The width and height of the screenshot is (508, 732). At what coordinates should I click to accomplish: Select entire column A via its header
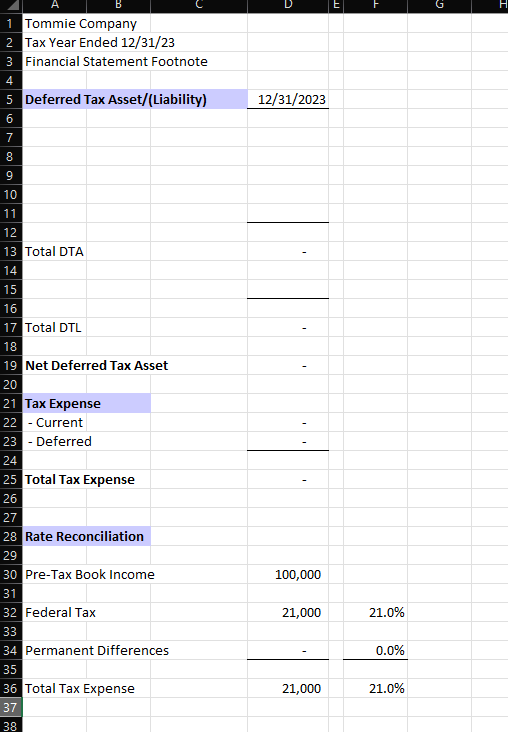coord(55,6)
